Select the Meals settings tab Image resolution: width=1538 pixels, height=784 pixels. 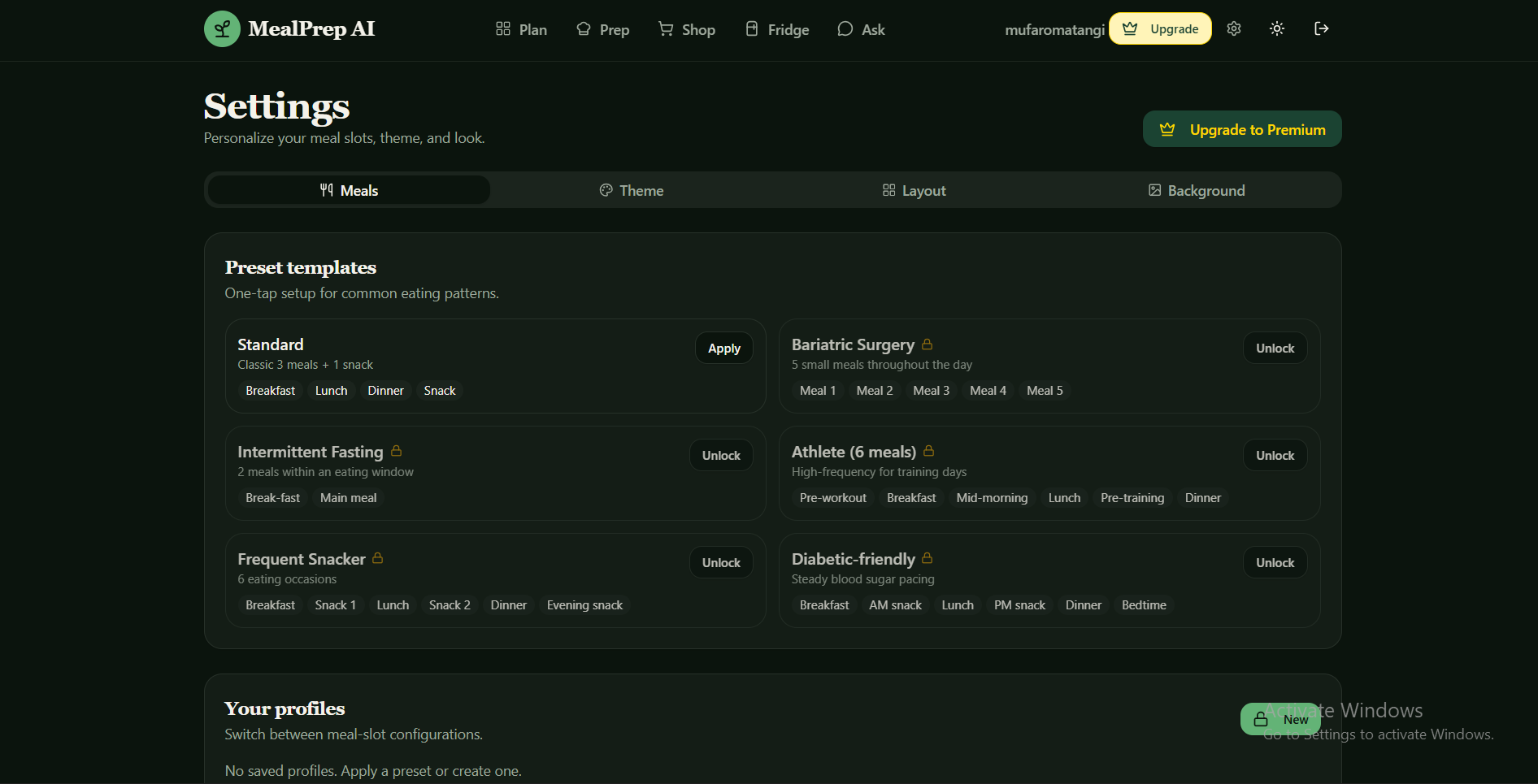[x=349, y=190]
